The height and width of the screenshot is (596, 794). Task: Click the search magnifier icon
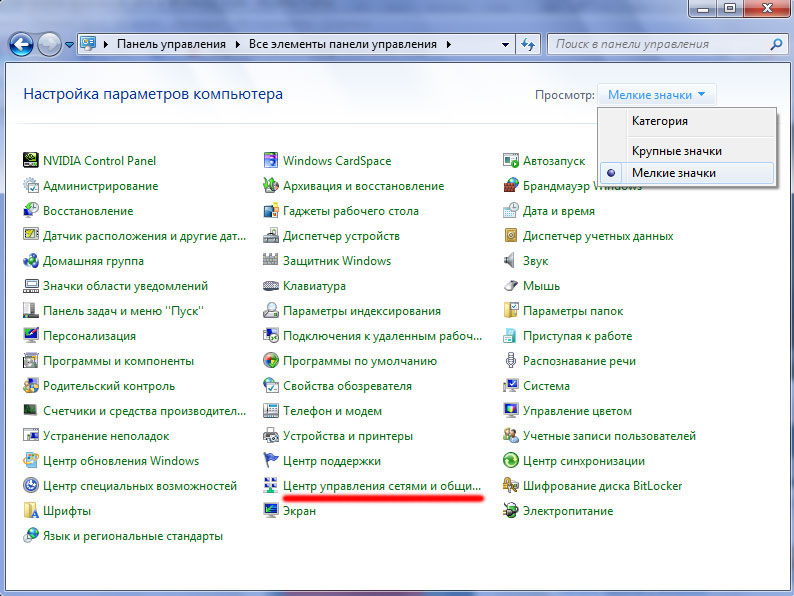[x=776, y=45]
